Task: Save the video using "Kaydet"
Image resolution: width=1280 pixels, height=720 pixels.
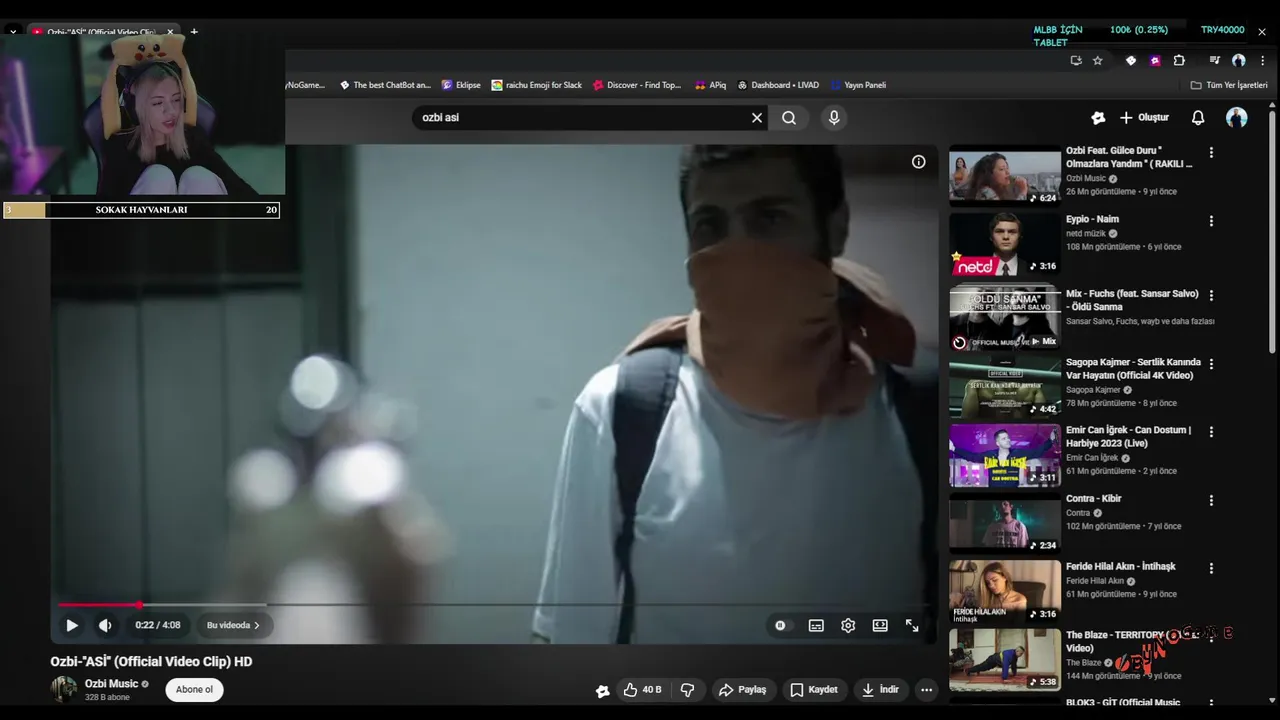Action: [814, 690]
